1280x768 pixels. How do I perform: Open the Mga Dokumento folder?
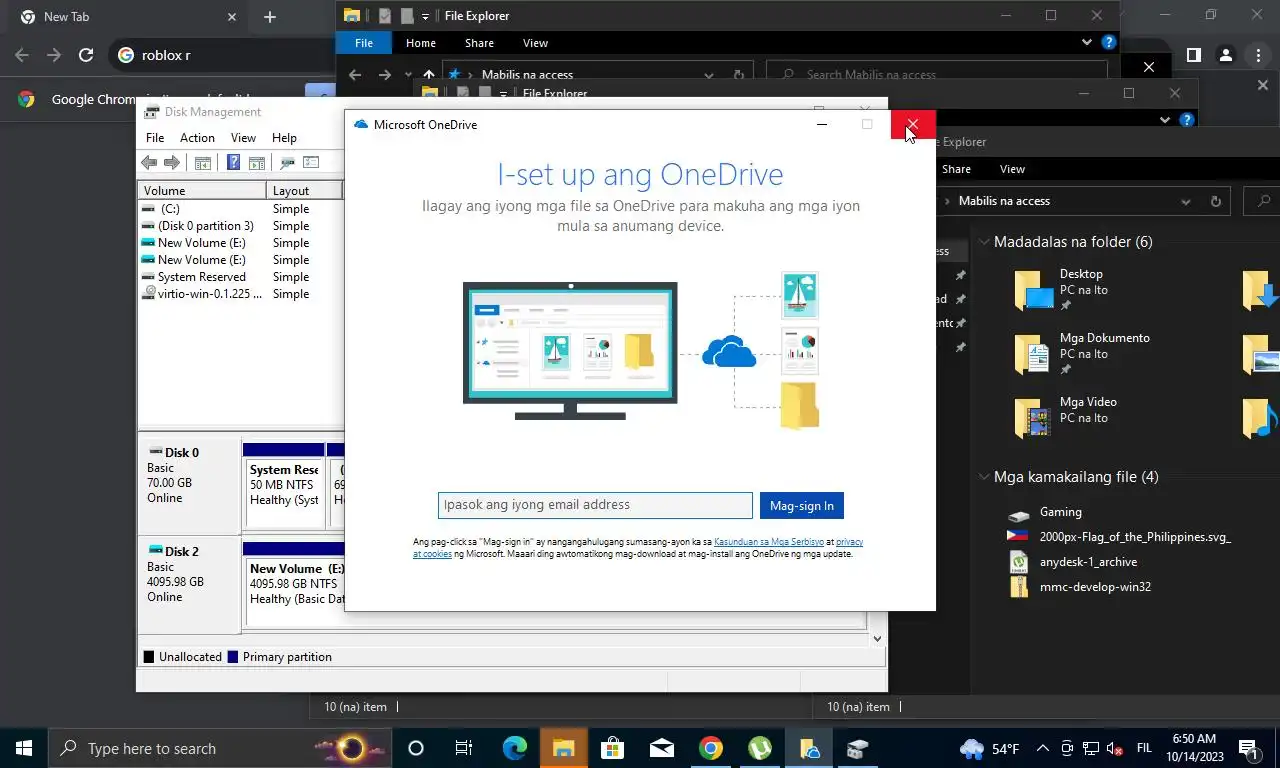[x=1080, y=354]
